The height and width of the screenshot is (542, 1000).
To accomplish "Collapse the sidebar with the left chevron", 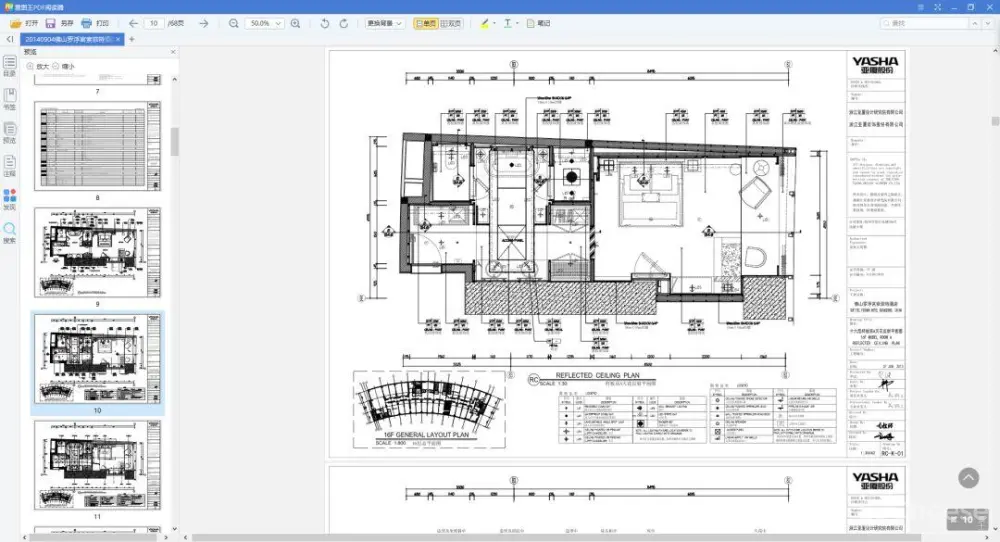I will pyautogui.click(x=8, y=39).
